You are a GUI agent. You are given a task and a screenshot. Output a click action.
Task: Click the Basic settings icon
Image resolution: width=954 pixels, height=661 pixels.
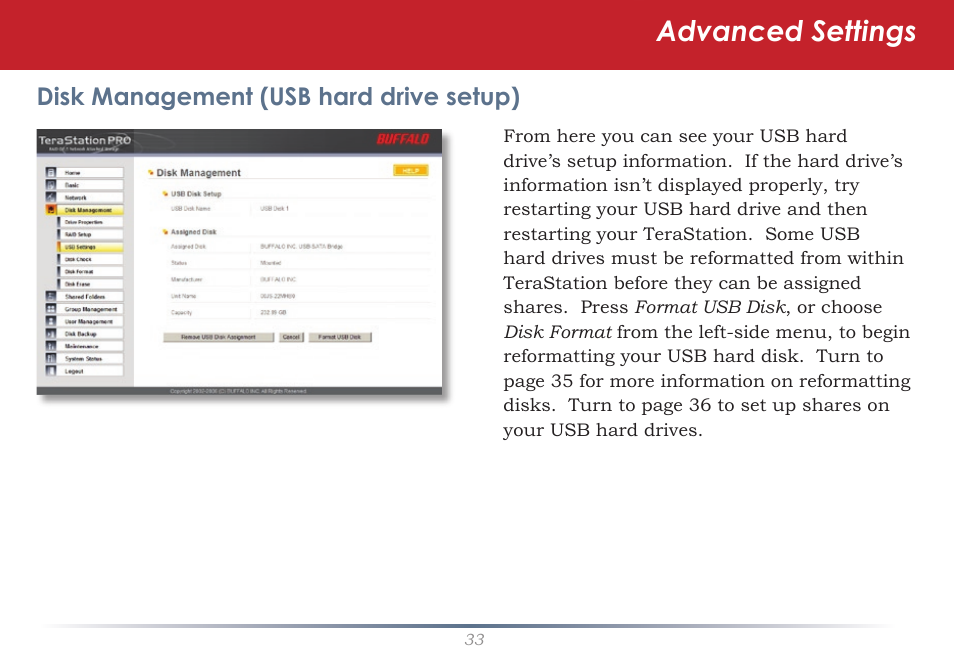[x=51, y=185]
